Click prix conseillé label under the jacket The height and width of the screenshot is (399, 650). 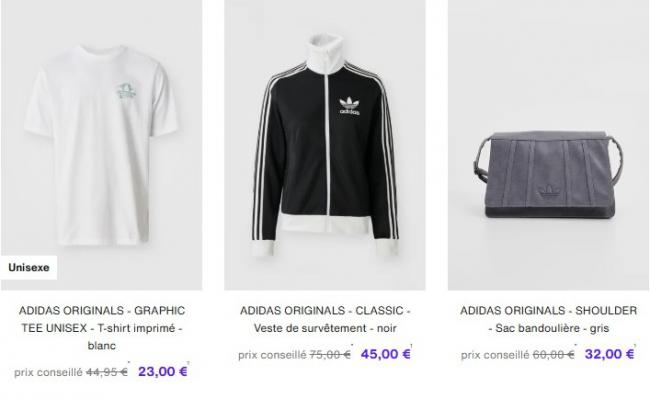(272, 355)
